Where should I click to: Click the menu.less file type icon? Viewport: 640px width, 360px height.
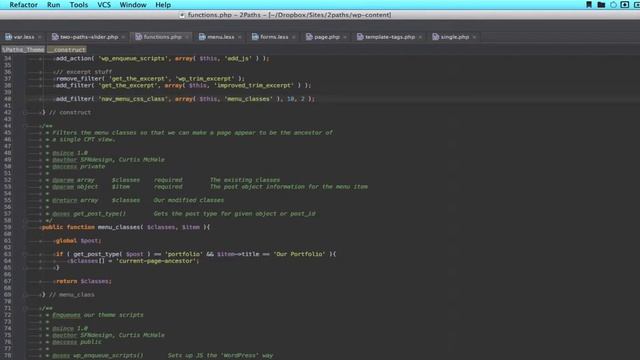point(202,37)
